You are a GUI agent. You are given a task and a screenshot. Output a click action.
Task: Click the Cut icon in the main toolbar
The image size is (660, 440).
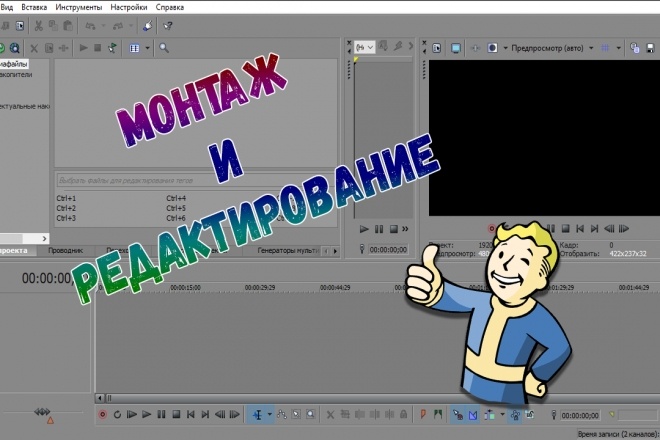(x=38, y=26)
